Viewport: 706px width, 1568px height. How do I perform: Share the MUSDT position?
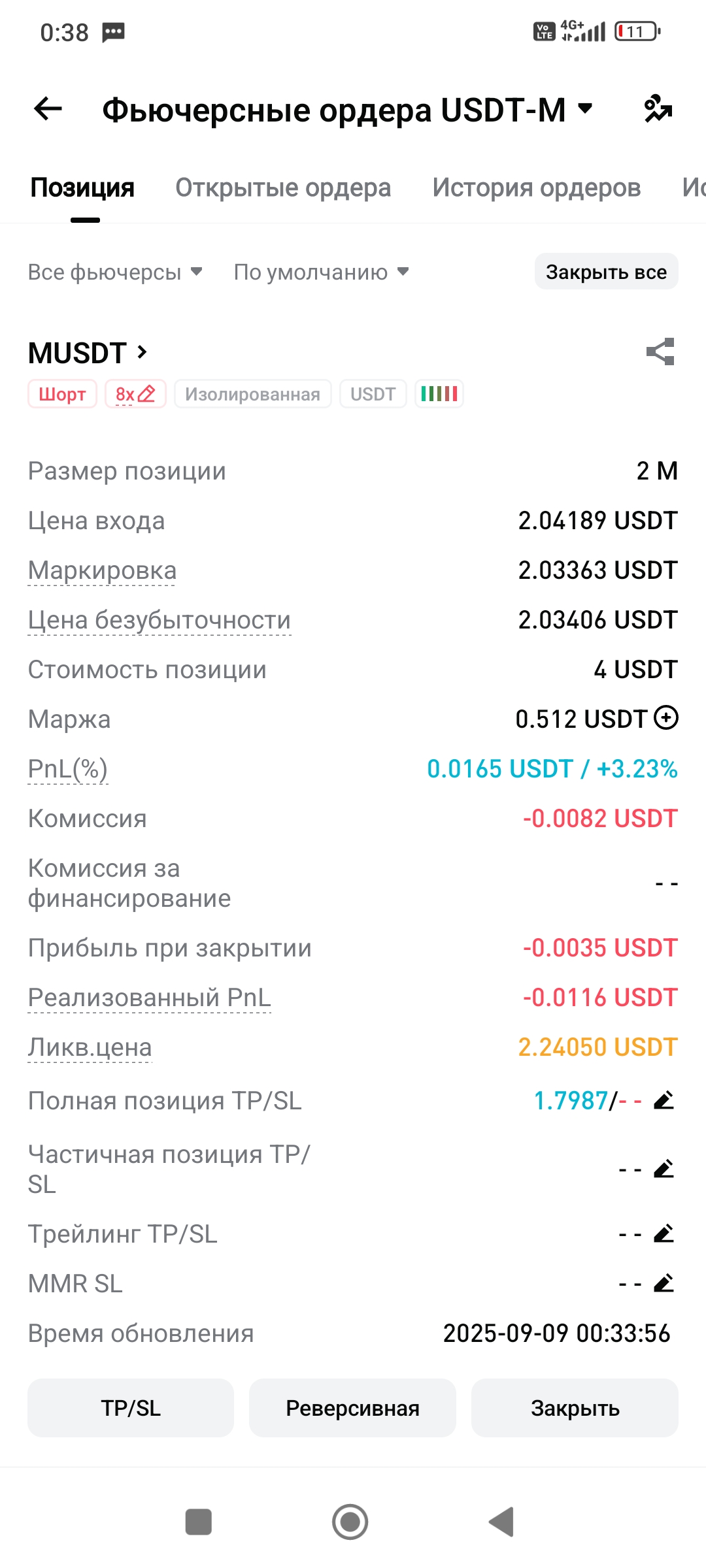point(660,352)
